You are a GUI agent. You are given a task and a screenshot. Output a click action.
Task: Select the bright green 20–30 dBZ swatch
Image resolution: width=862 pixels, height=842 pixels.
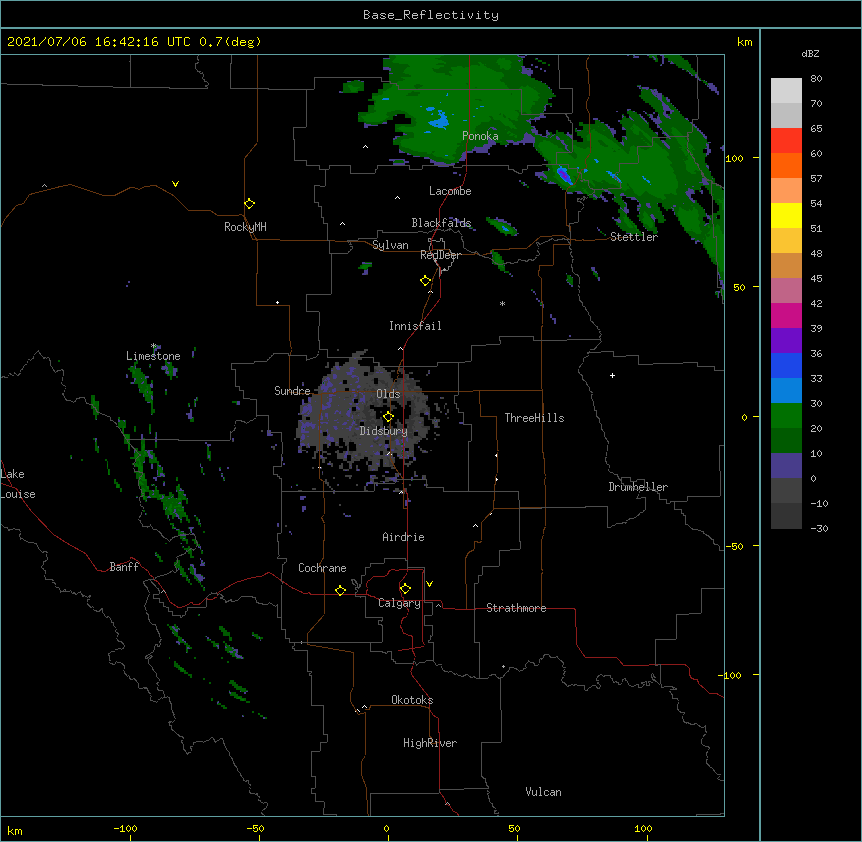click(786, 416)
